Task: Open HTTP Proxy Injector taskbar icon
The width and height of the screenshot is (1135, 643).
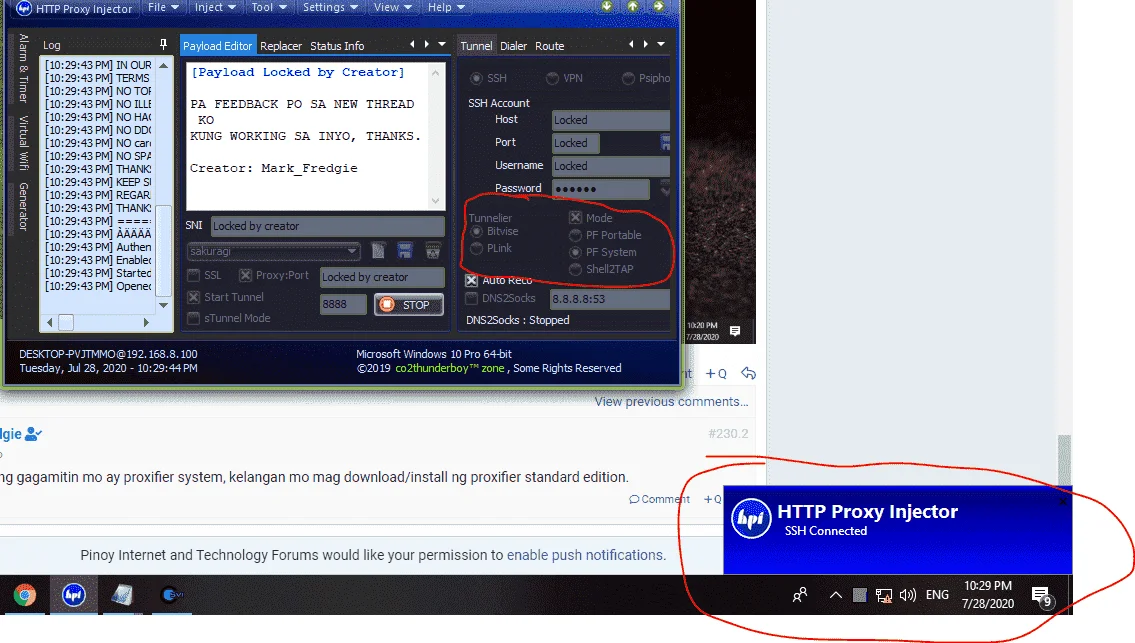Action: pyautogui.click(x=73, y=594)
